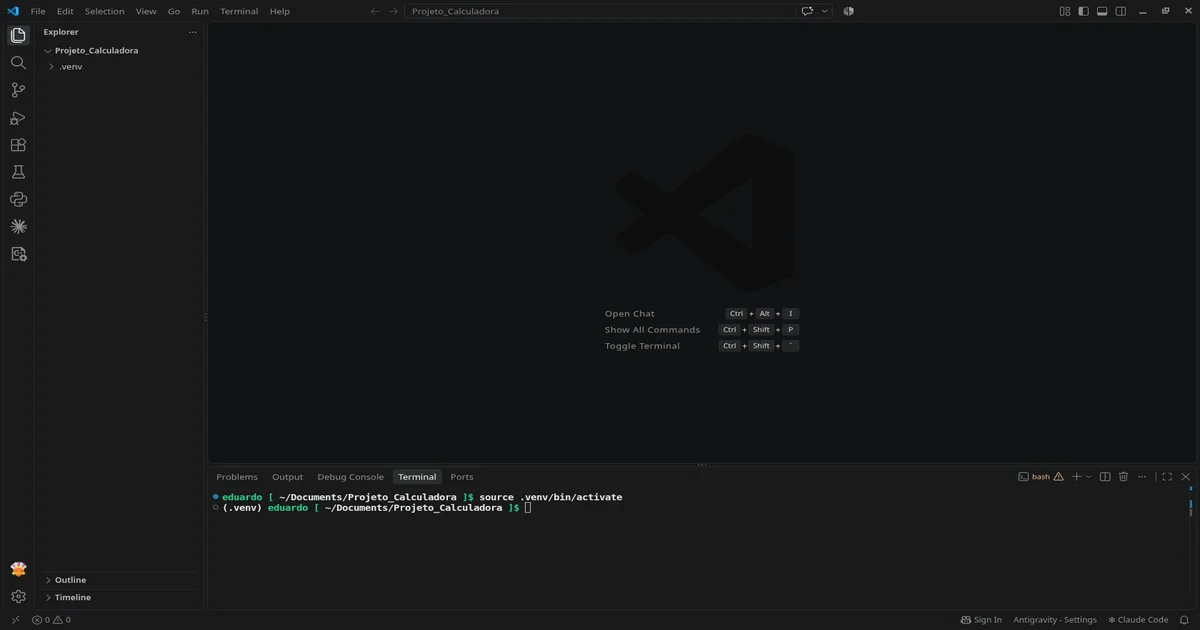Click the Toggle Terminal hint text
The height and width of the screenshot is (630, 1200).
pos(642,346)
